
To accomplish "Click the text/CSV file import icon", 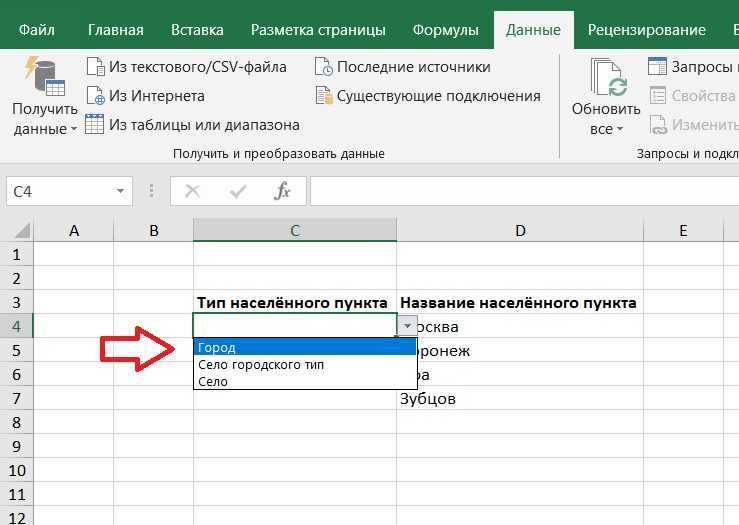I will 96,67.
